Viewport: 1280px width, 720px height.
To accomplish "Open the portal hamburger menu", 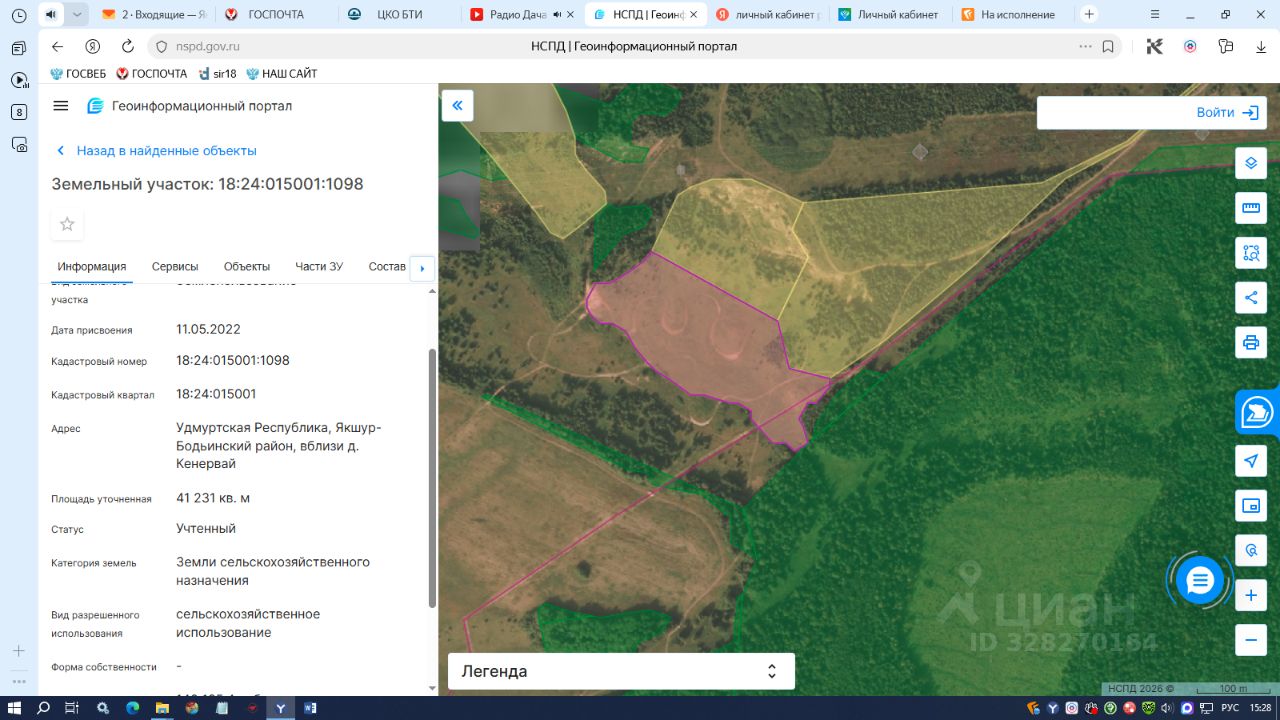I will coord(61,106).
